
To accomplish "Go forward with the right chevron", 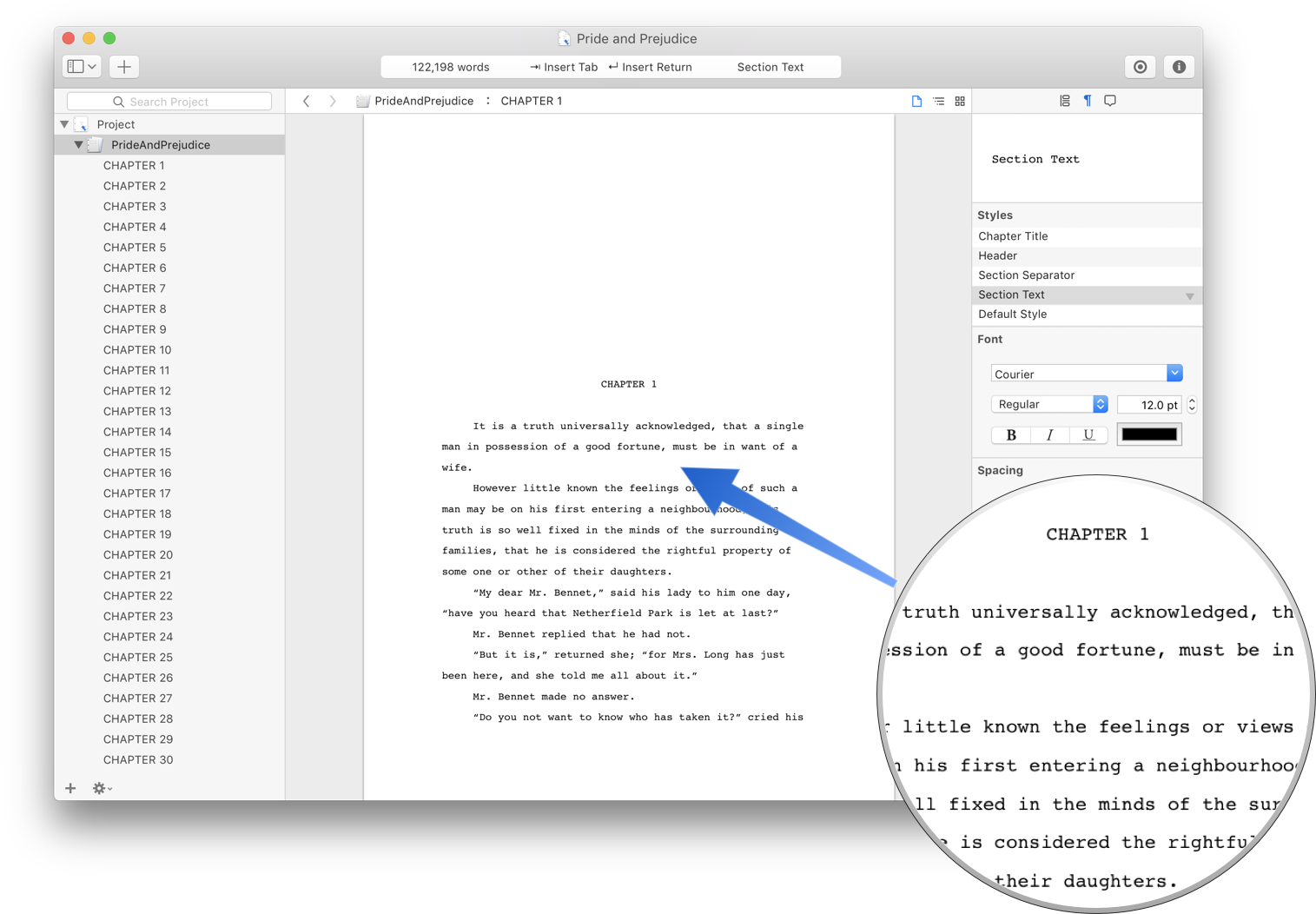I will [x=333, y=101].
